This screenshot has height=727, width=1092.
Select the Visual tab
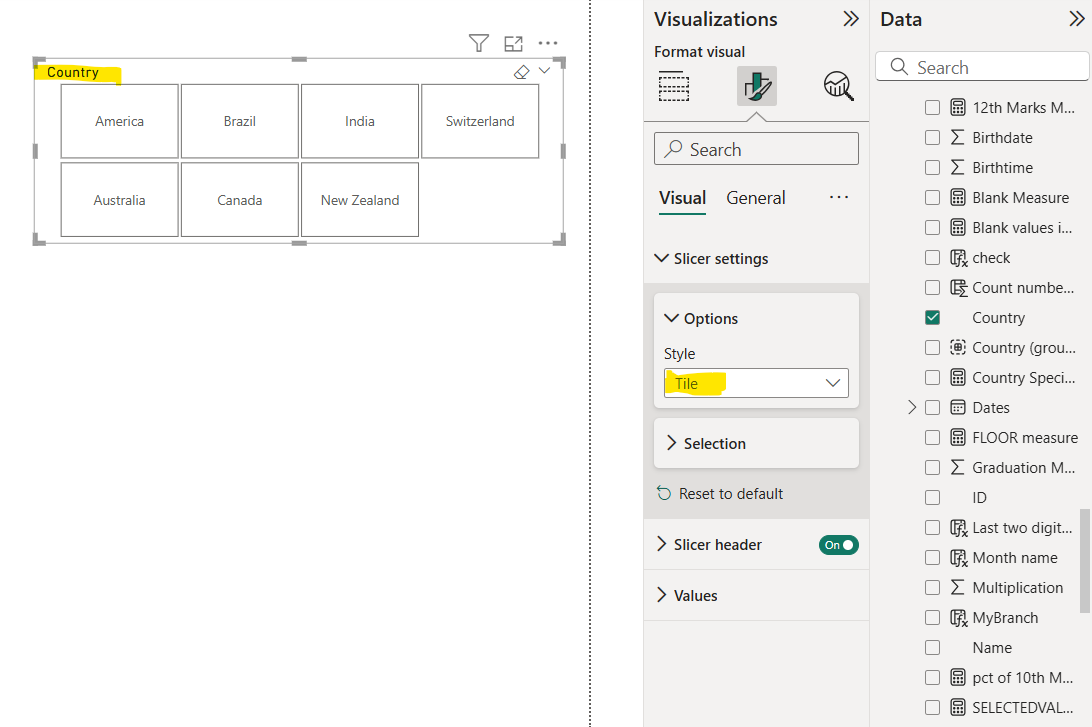682,197
